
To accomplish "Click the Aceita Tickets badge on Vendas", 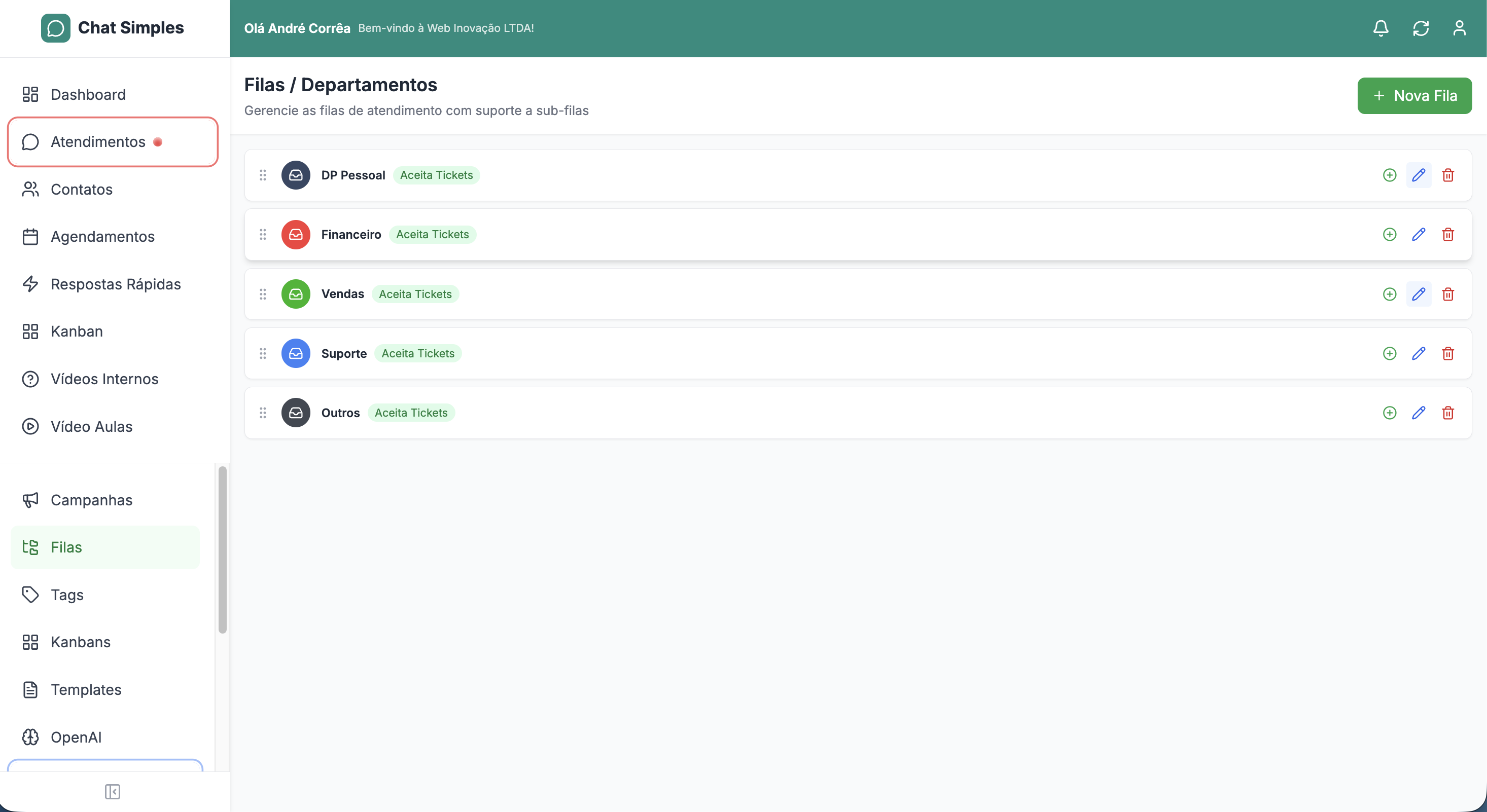I will [415, 294].
